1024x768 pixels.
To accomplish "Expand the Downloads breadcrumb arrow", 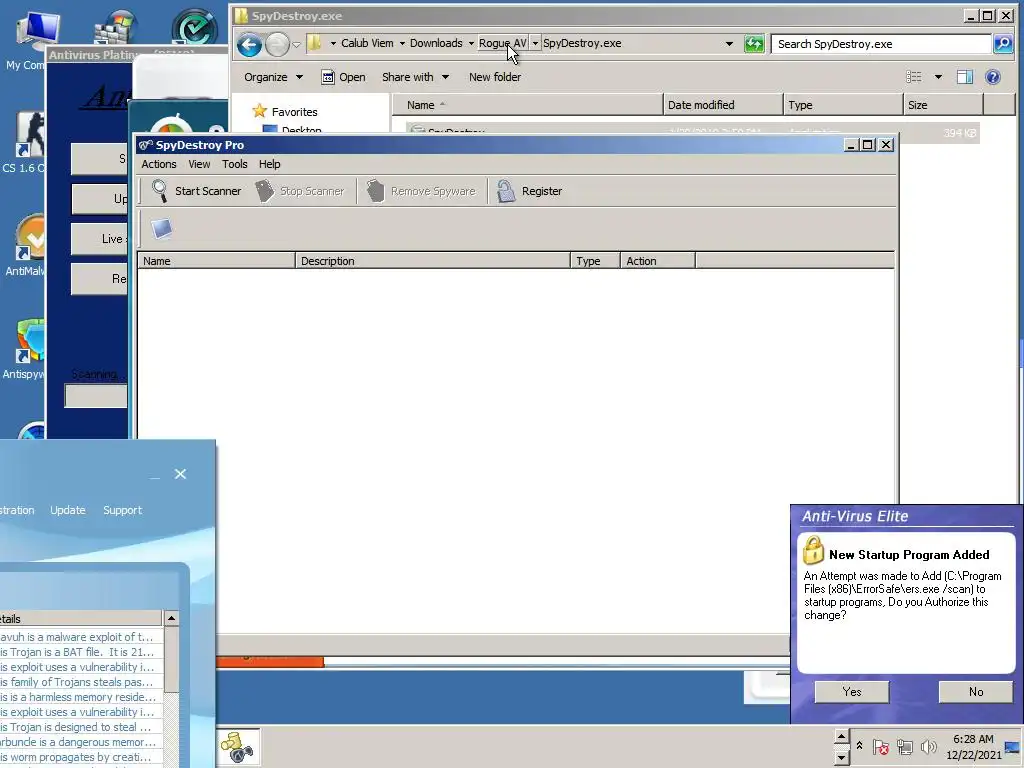I will (x=471, y=43).
